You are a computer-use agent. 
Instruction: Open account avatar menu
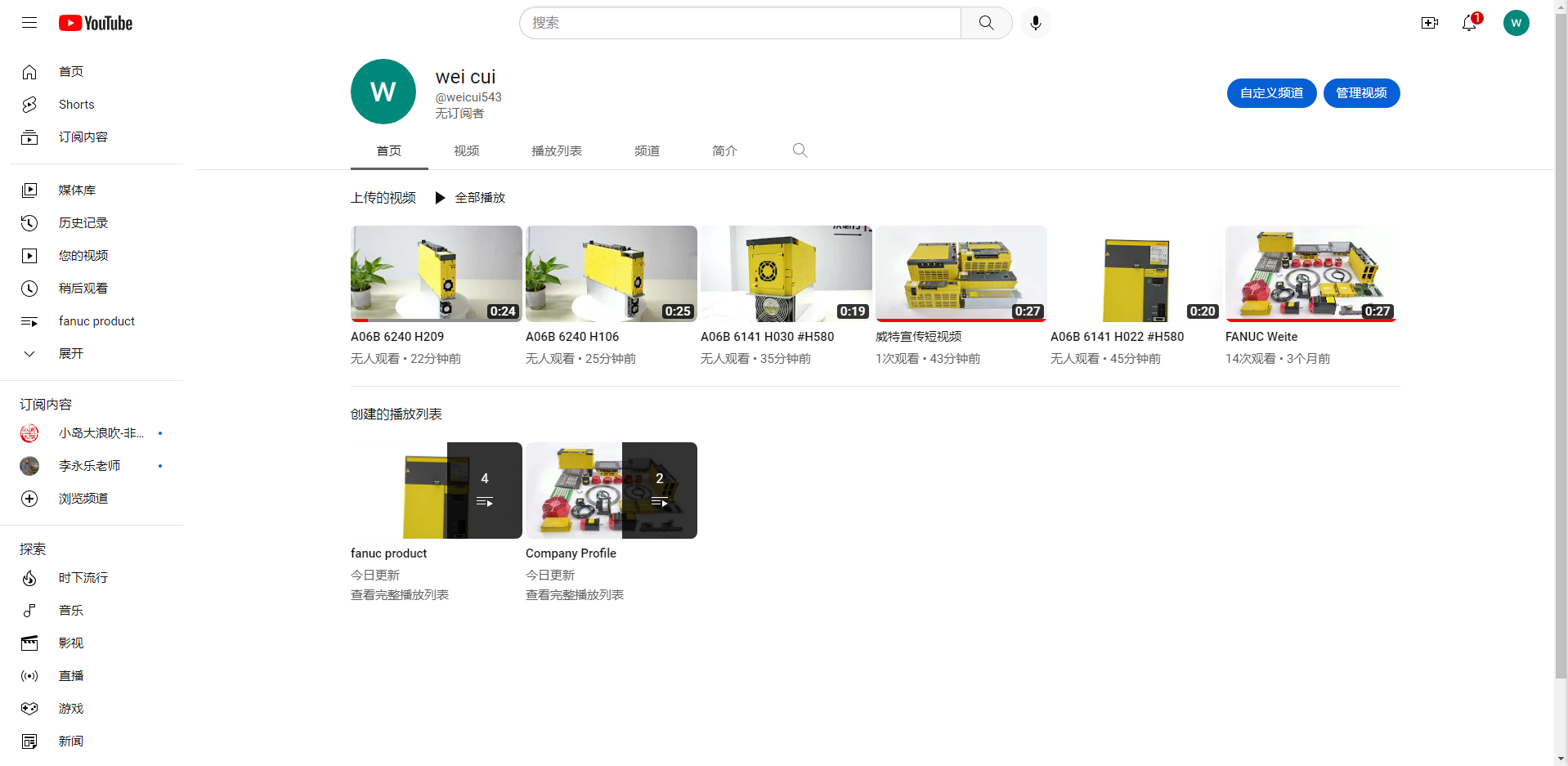pyautogui.click(x=1516, y=23)
